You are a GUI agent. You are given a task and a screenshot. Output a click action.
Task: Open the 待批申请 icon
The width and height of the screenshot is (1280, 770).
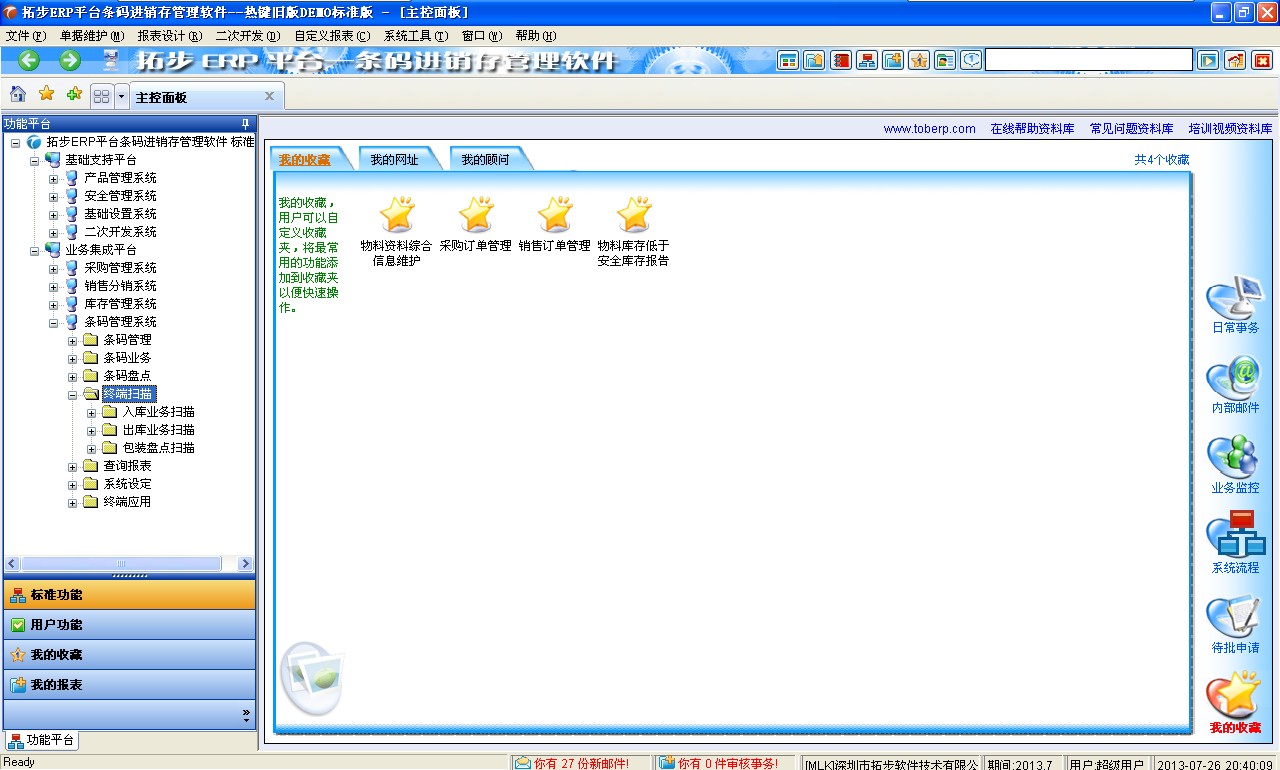(1234, 618)
